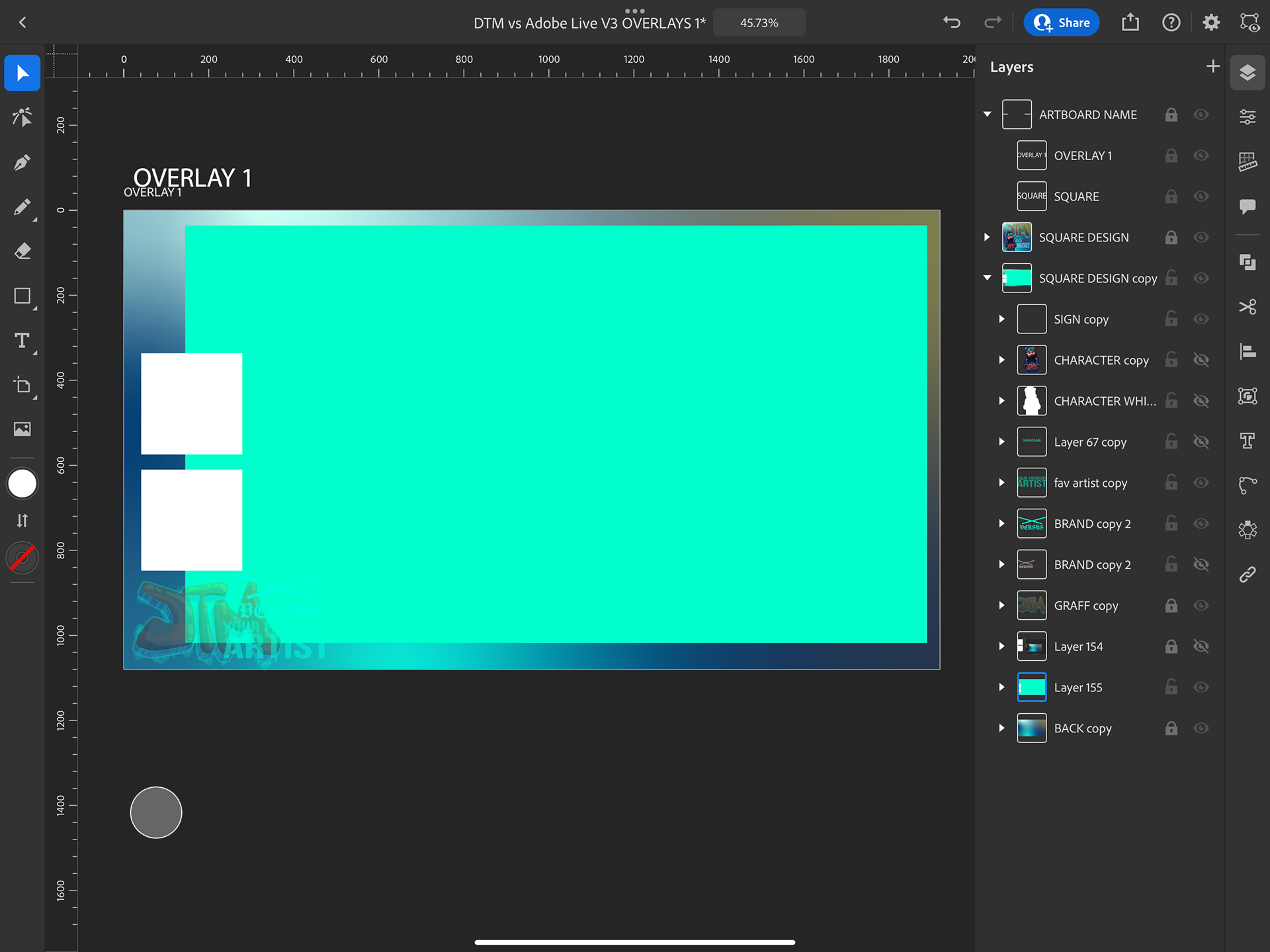Hide the SQUARE DESIGN copy layer

coord(1201,278)
